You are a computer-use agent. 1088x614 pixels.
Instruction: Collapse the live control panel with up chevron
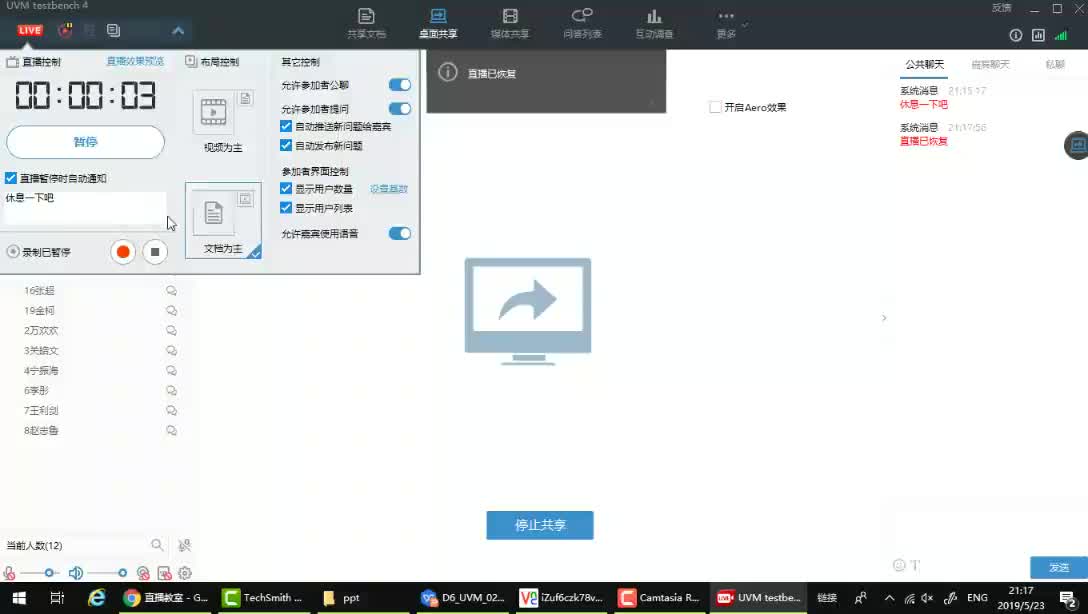click(178, 31)
